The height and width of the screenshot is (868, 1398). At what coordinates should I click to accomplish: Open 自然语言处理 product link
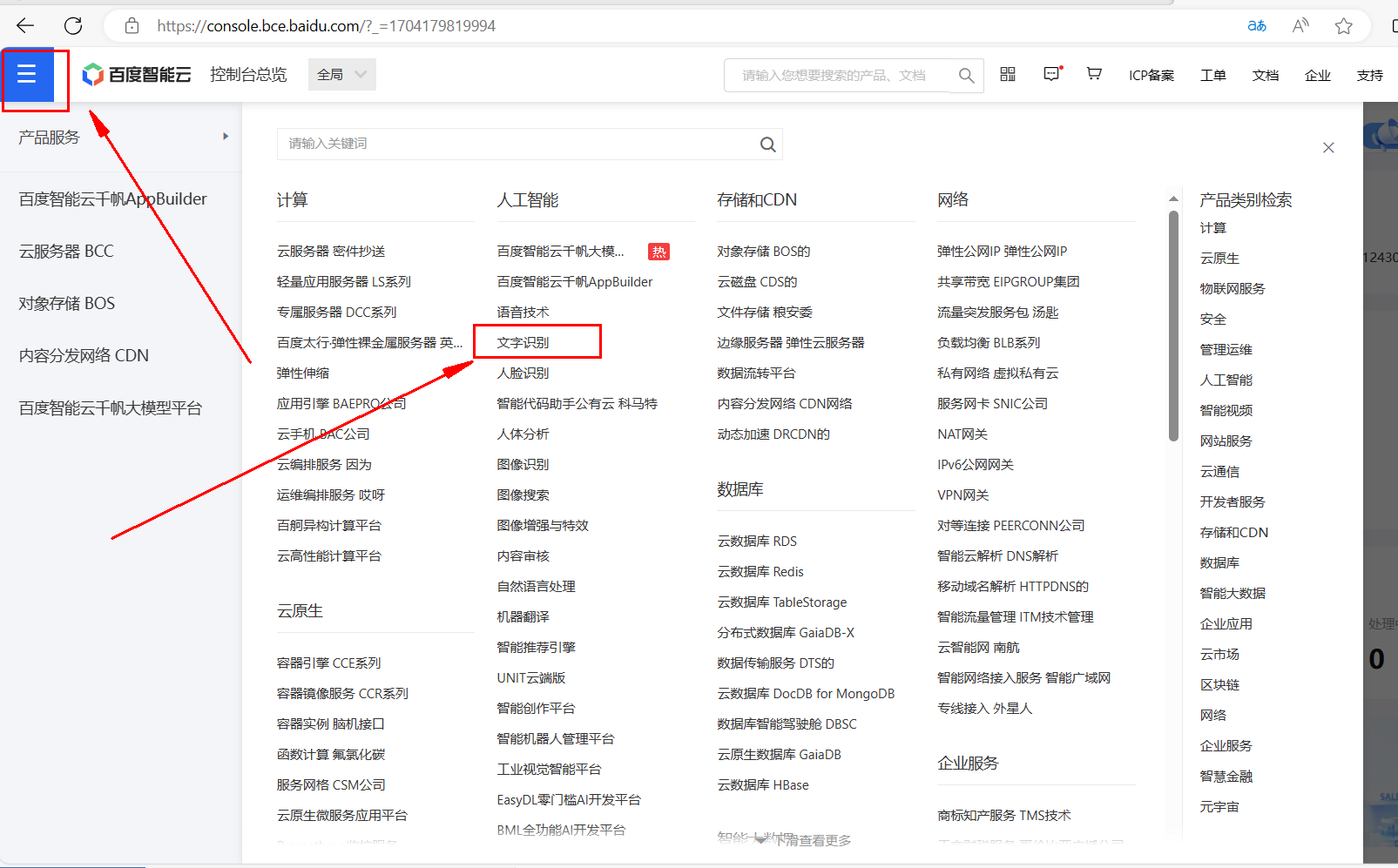click(536, 587)
